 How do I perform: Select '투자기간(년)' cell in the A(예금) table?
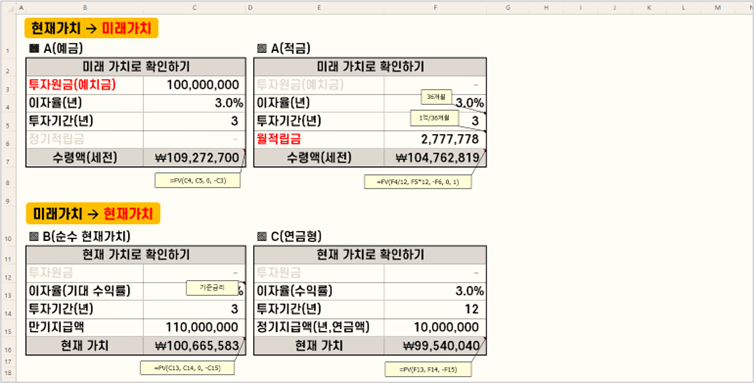click(85, 121)
